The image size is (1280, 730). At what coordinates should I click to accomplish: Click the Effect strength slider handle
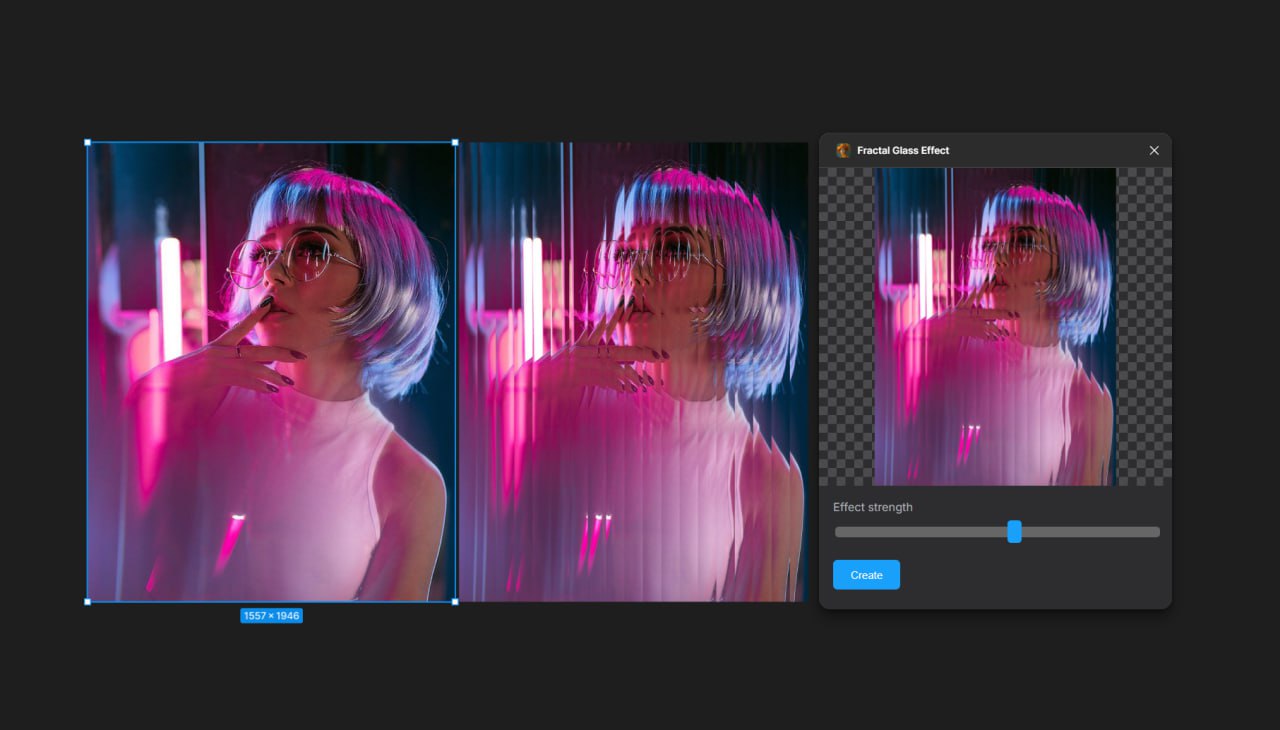click(1014, 532)
